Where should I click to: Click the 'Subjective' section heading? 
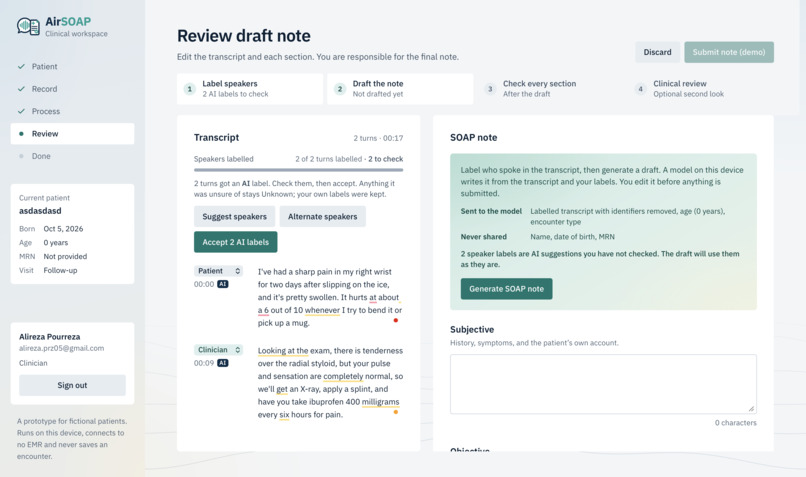pyautogui.click(x=472, y=329)
